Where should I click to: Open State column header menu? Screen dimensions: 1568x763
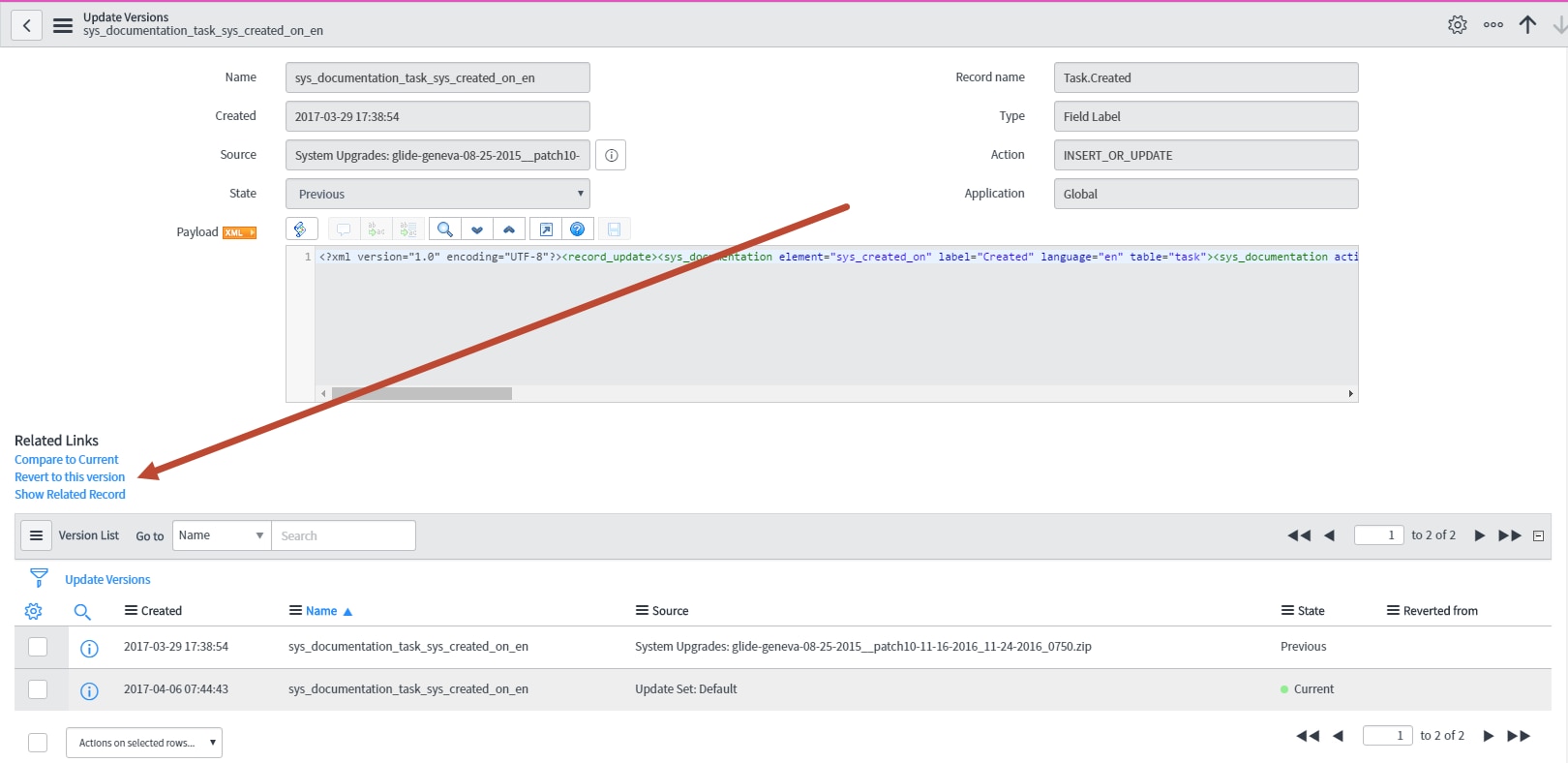tap(1287, 611)
